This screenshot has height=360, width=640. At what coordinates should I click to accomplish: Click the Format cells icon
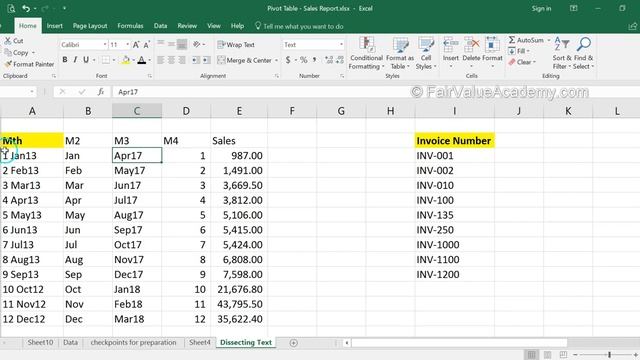click(492, 45)
